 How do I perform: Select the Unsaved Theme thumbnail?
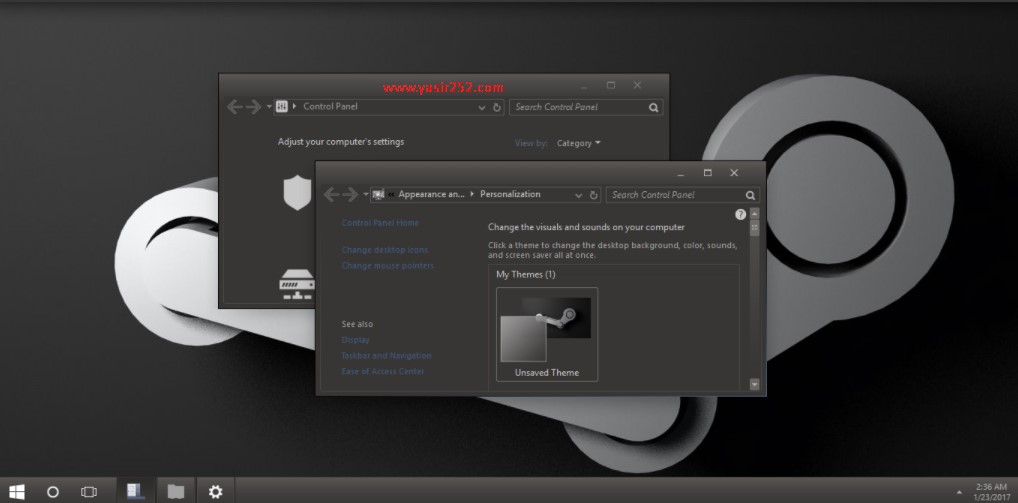(546, 334)
